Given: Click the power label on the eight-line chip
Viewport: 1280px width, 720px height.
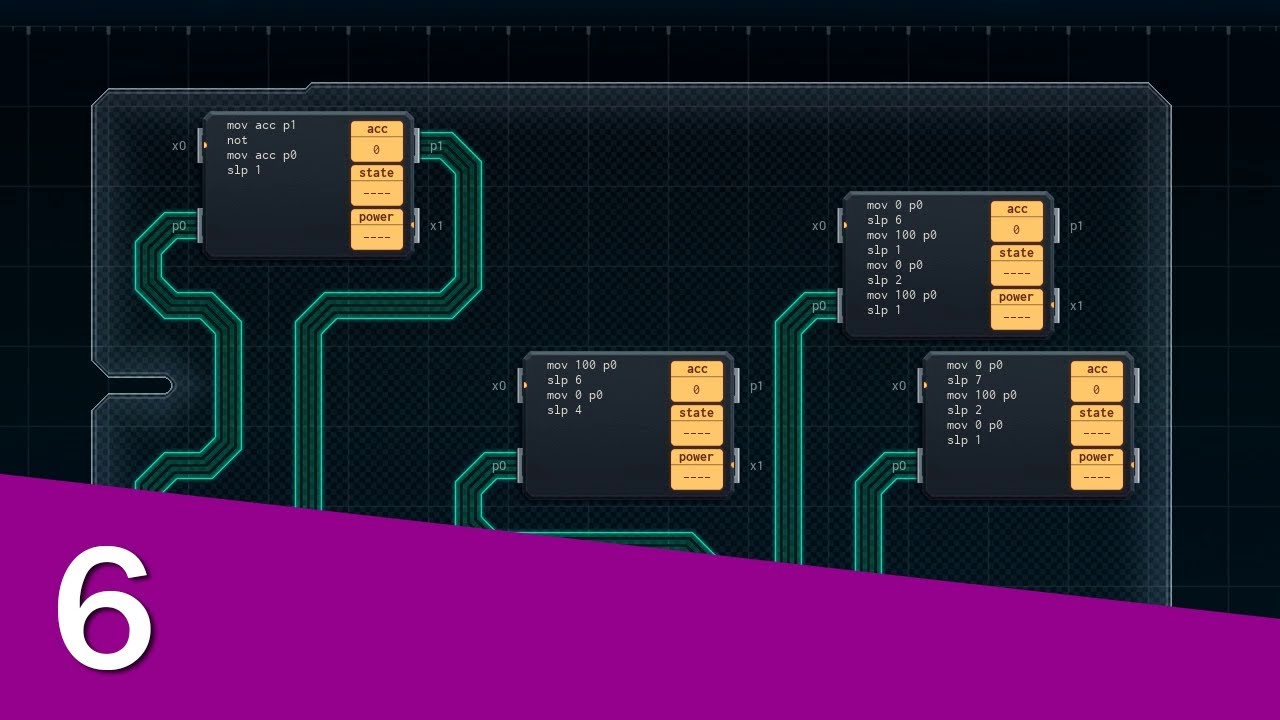Looking at the screenshot, I should pos(1017,297).
